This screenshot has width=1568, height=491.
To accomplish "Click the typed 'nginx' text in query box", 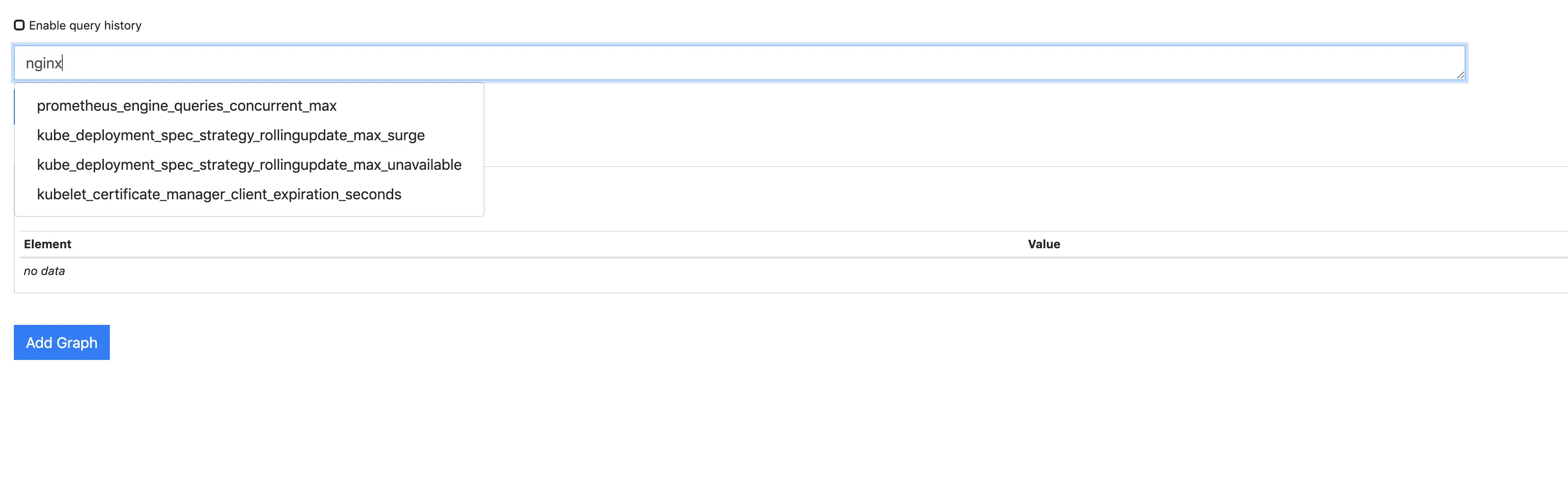I will 43,63.
